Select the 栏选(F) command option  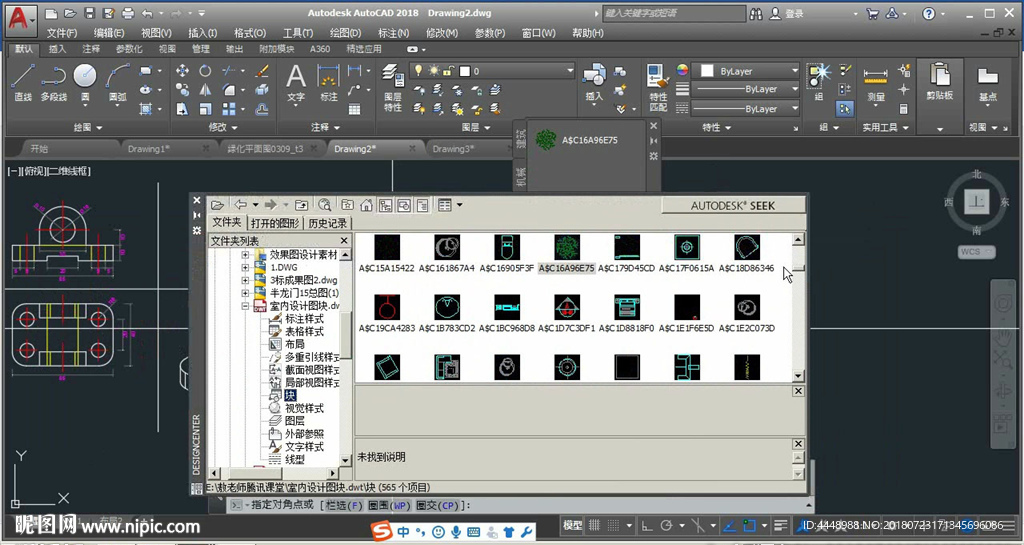click(x=344, y=505)
